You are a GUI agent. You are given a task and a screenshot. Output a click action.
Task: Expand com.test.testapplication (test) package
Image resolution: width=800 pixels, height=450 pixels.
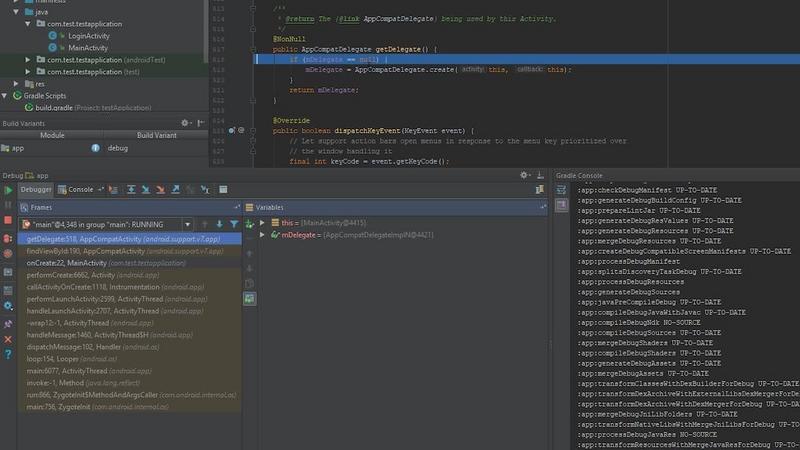coord(28,72)
